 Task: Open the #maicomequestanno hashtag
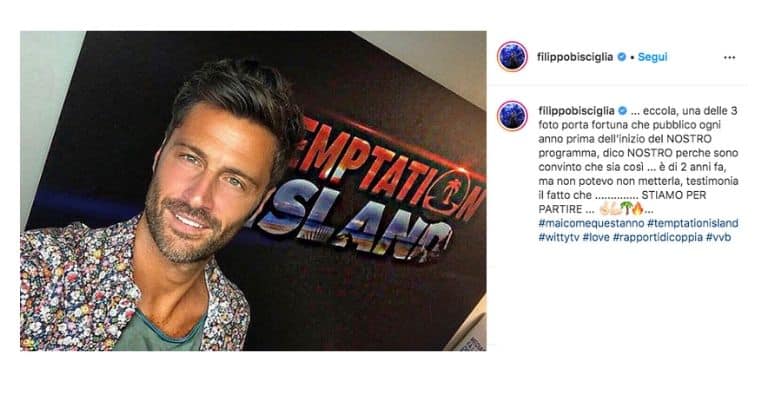point(591,223)
